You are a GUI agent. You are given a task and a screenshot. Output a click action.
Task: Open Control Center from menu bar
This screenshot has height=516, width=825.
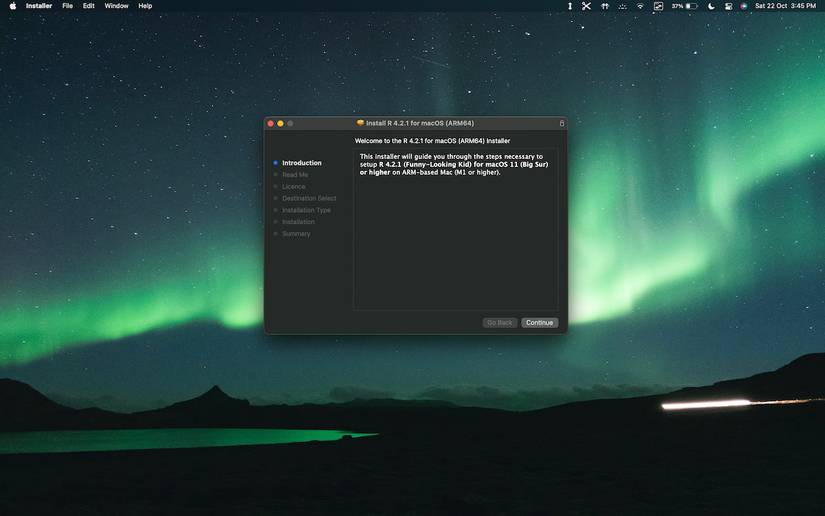point(728,6)
